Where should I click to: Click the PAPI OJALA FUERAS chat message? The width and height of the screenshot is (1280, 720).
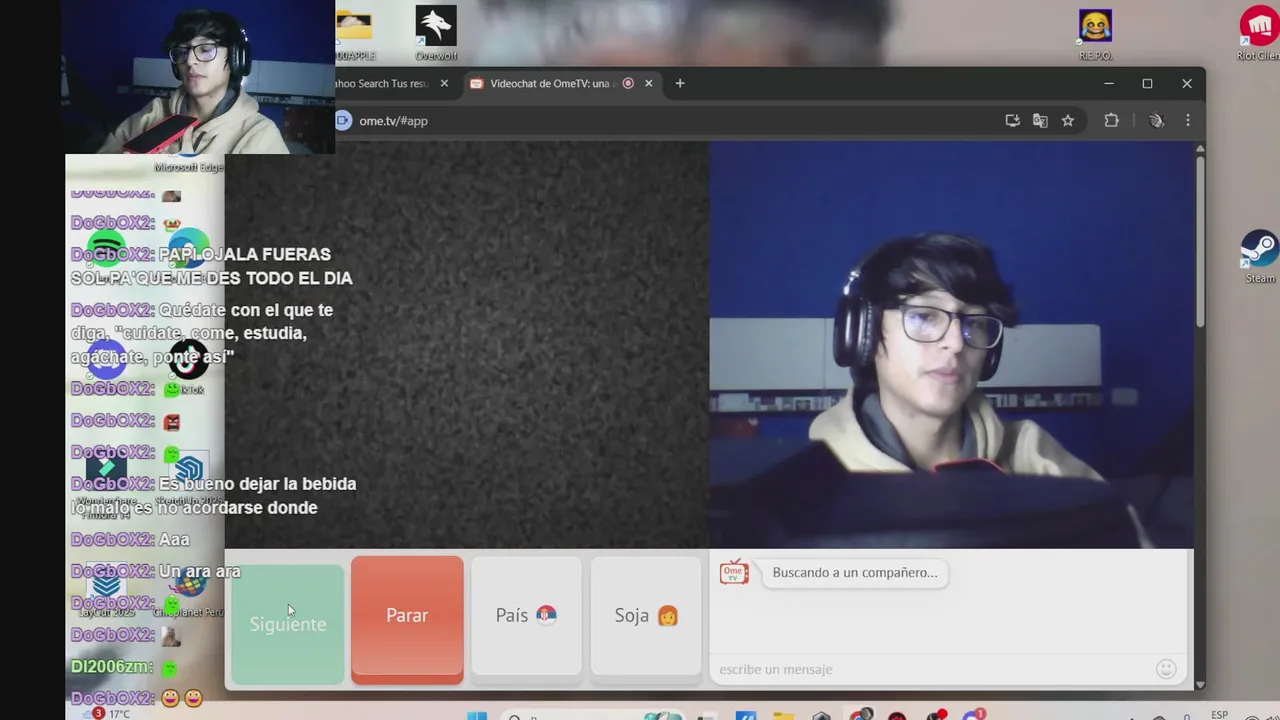point(211,266)
